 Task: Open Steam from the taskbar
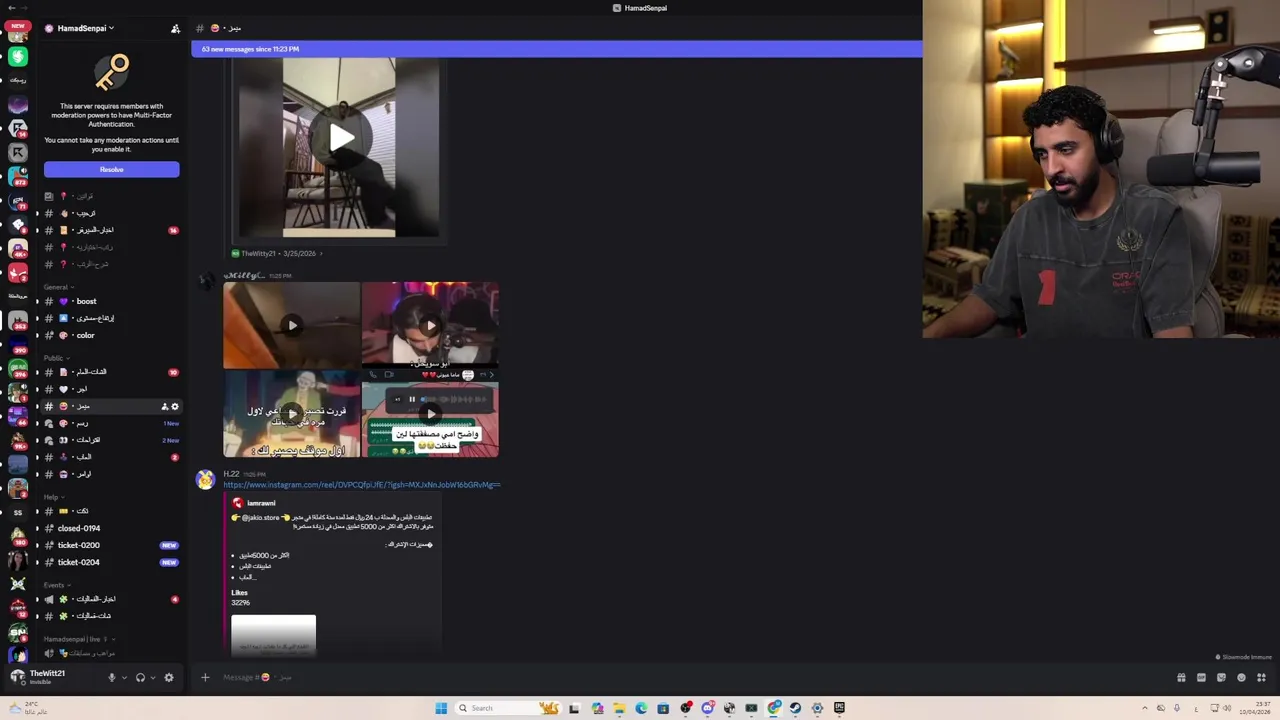coord(795,708)
